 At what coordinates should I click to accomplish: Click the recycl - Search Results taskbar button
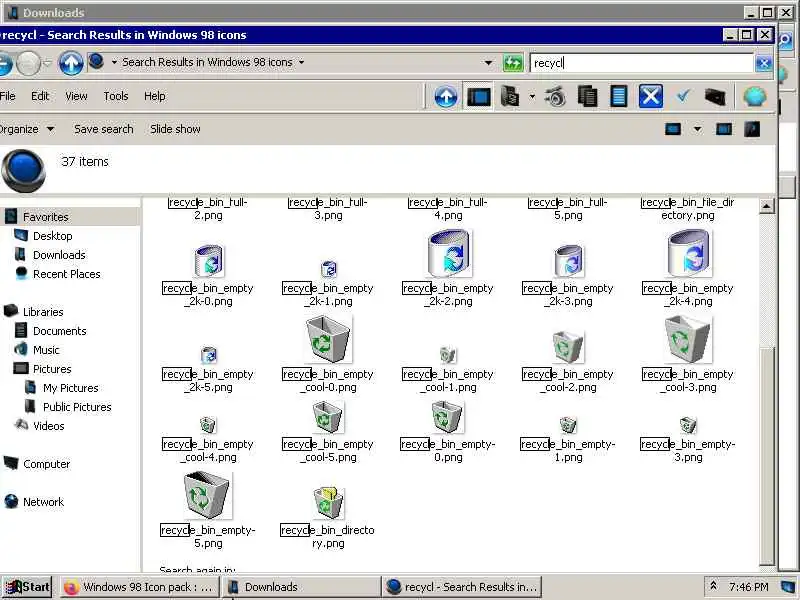pos(462,587)
